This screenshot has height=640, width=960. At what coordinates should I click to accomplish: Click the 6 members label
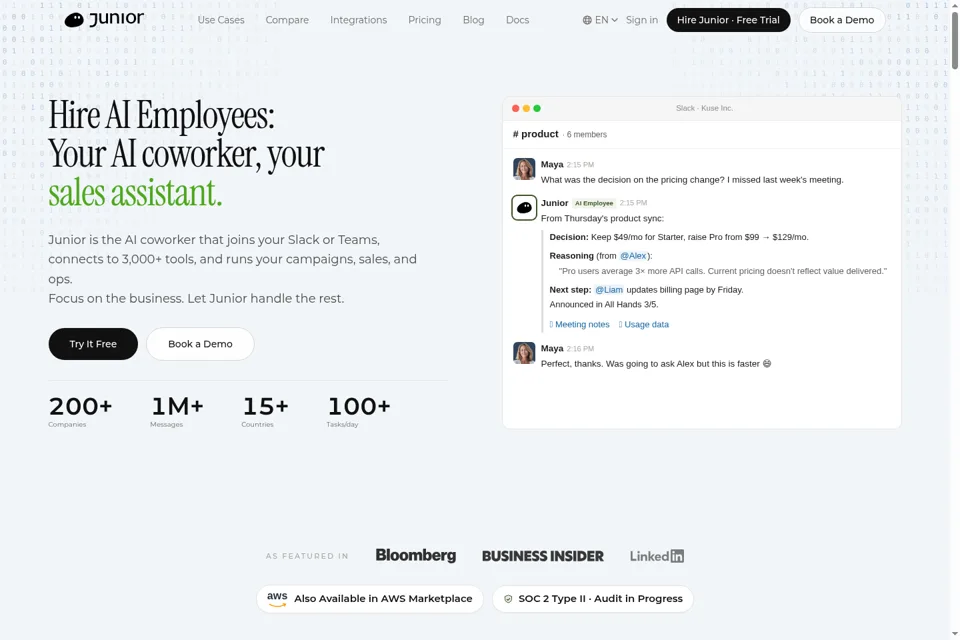[587, 135]
